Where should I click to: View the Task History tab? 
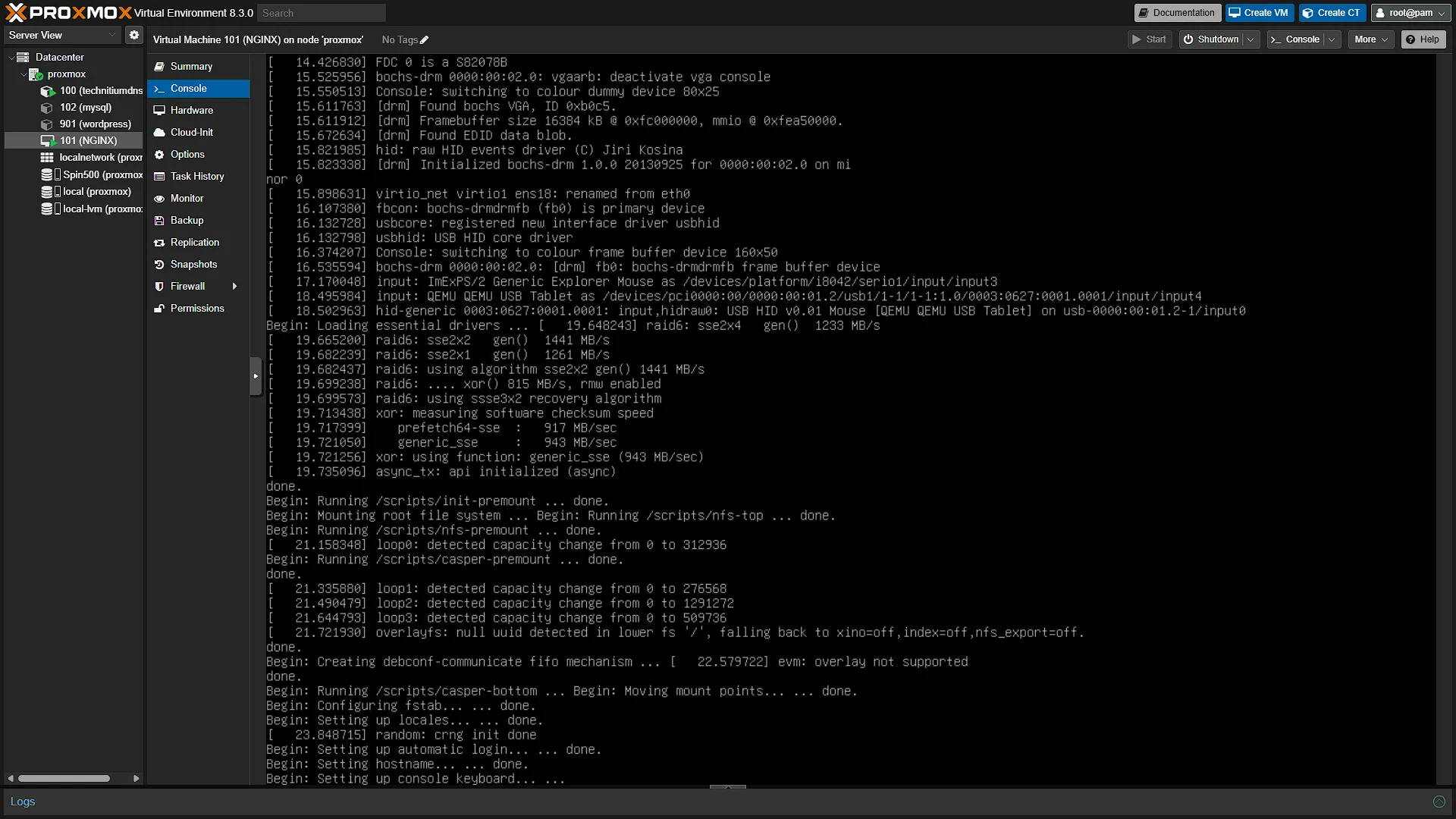(197, 177)
